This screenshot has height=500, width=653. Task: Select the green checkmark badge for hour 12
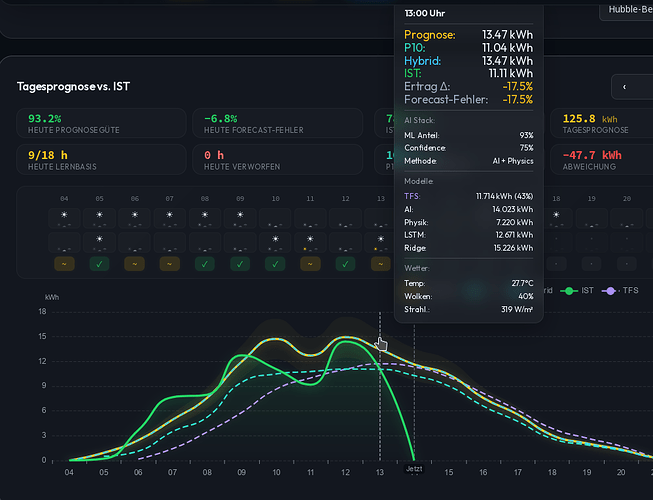[x=345, y=264]
